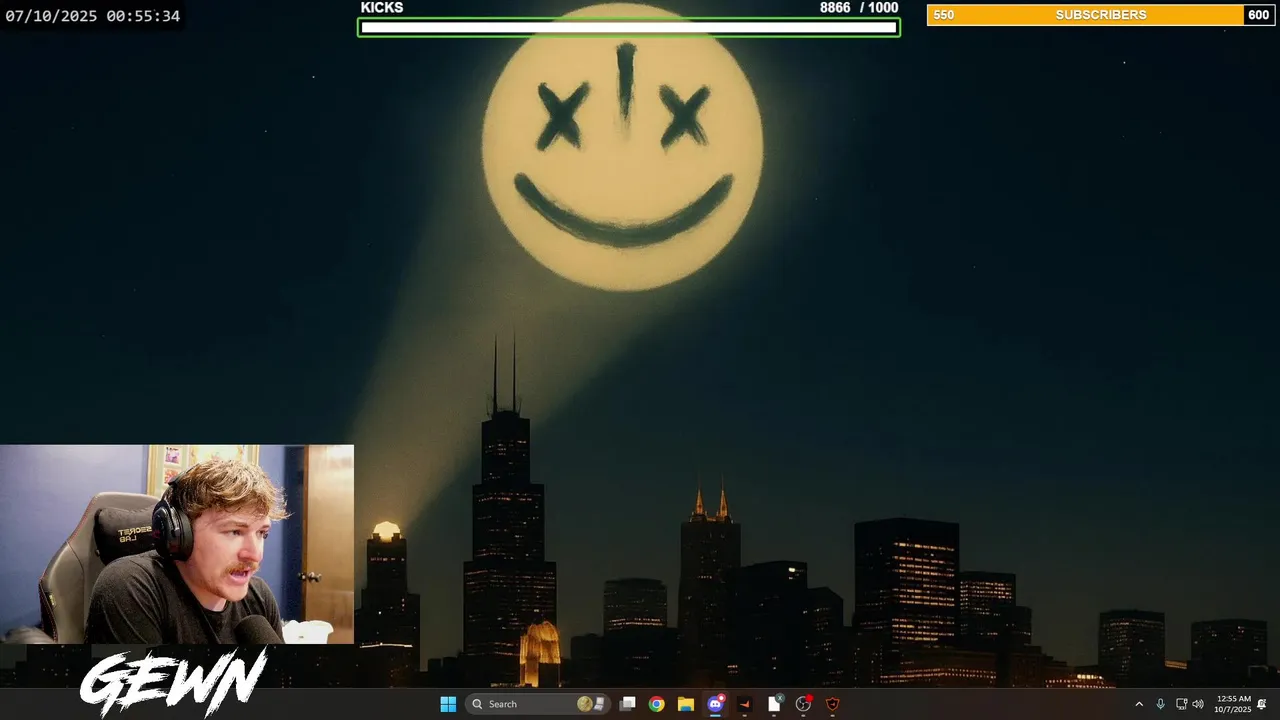Launch Google Chrome from the taskbar
The width and height of the screenshot is (1280, 720).
[x=656, y=704]
